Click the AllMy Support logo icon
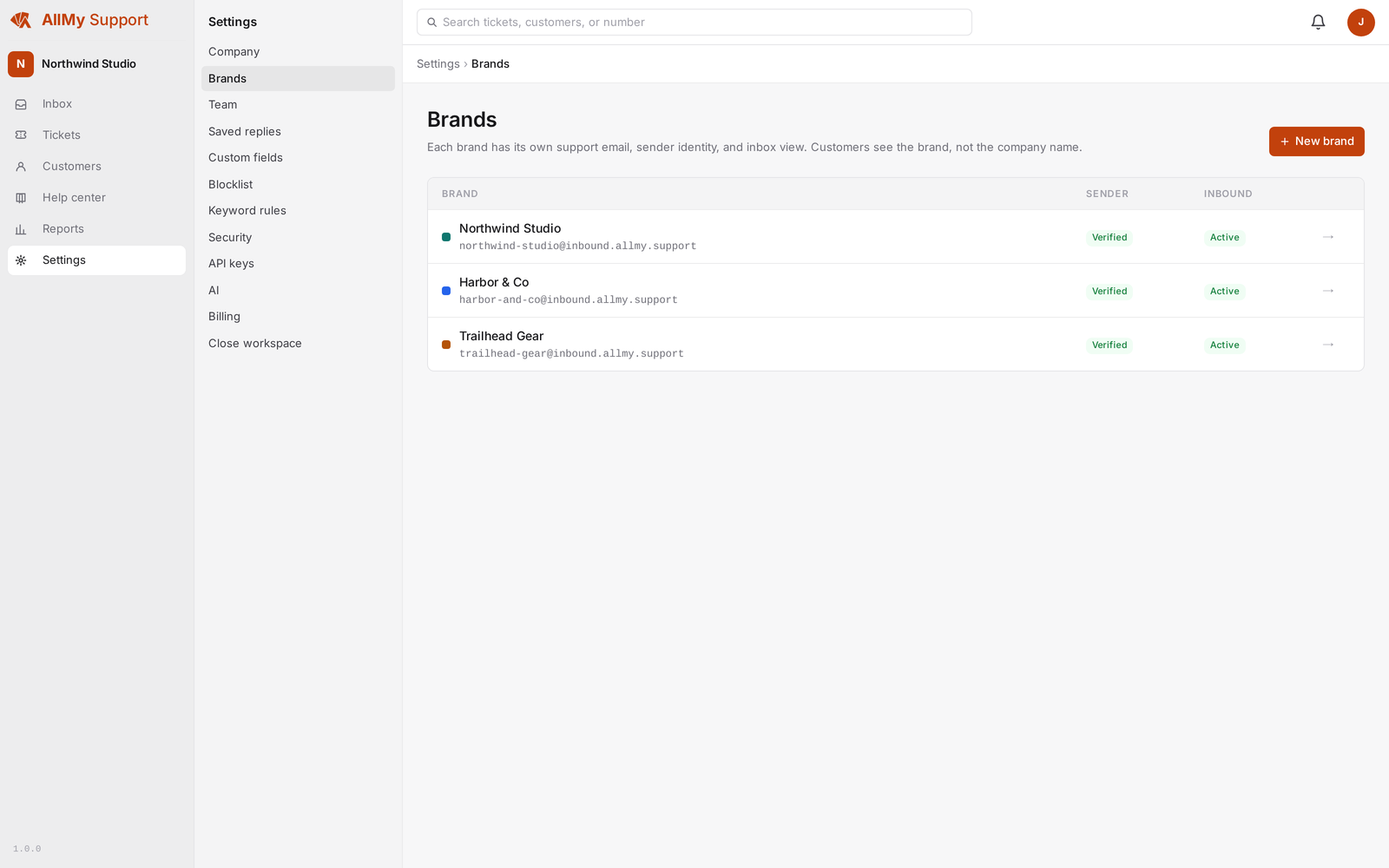The width and height of the screenshot is (1389, 868). click(x=21, y=20)
